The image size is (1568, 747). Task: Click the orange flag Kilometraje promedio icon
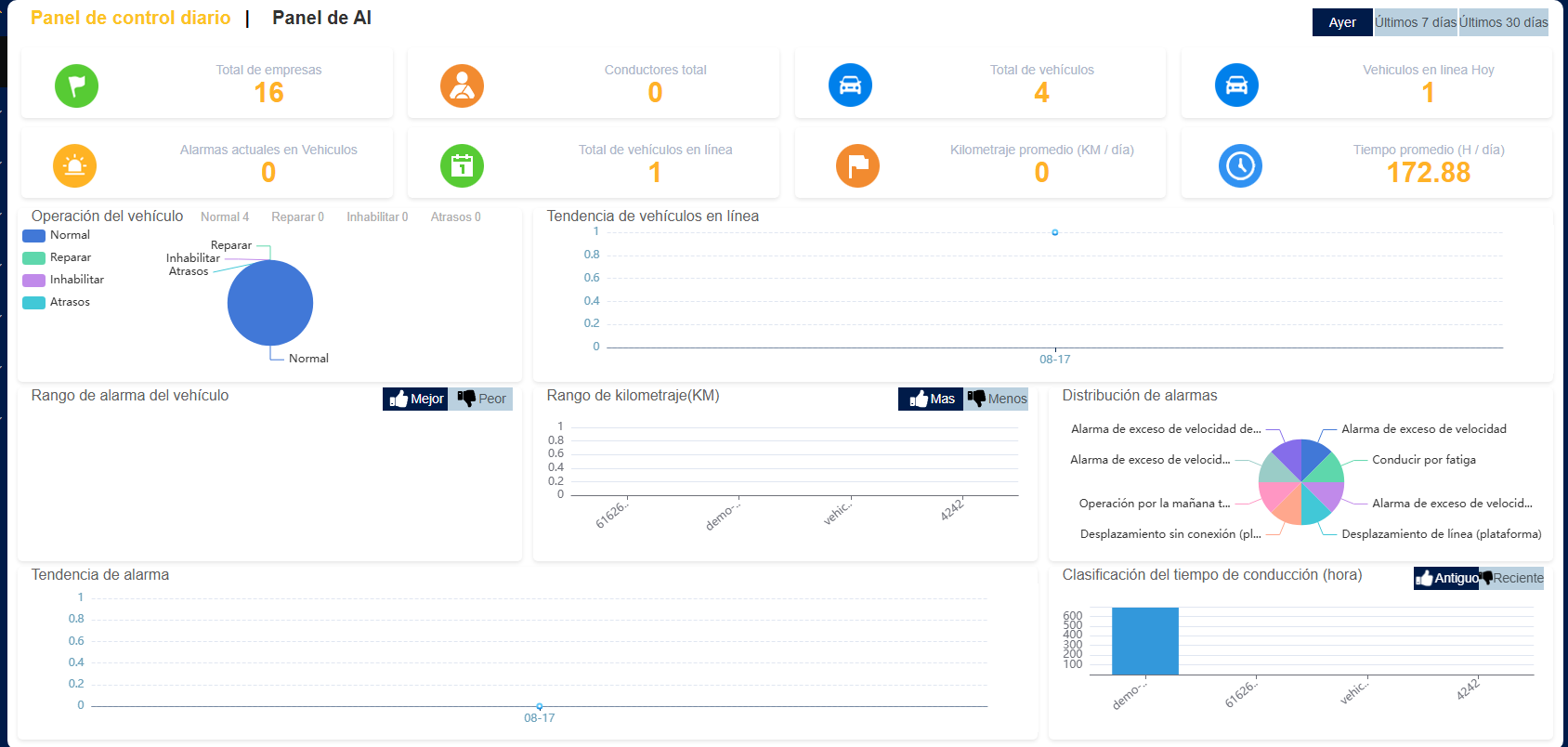pos(857,166)
